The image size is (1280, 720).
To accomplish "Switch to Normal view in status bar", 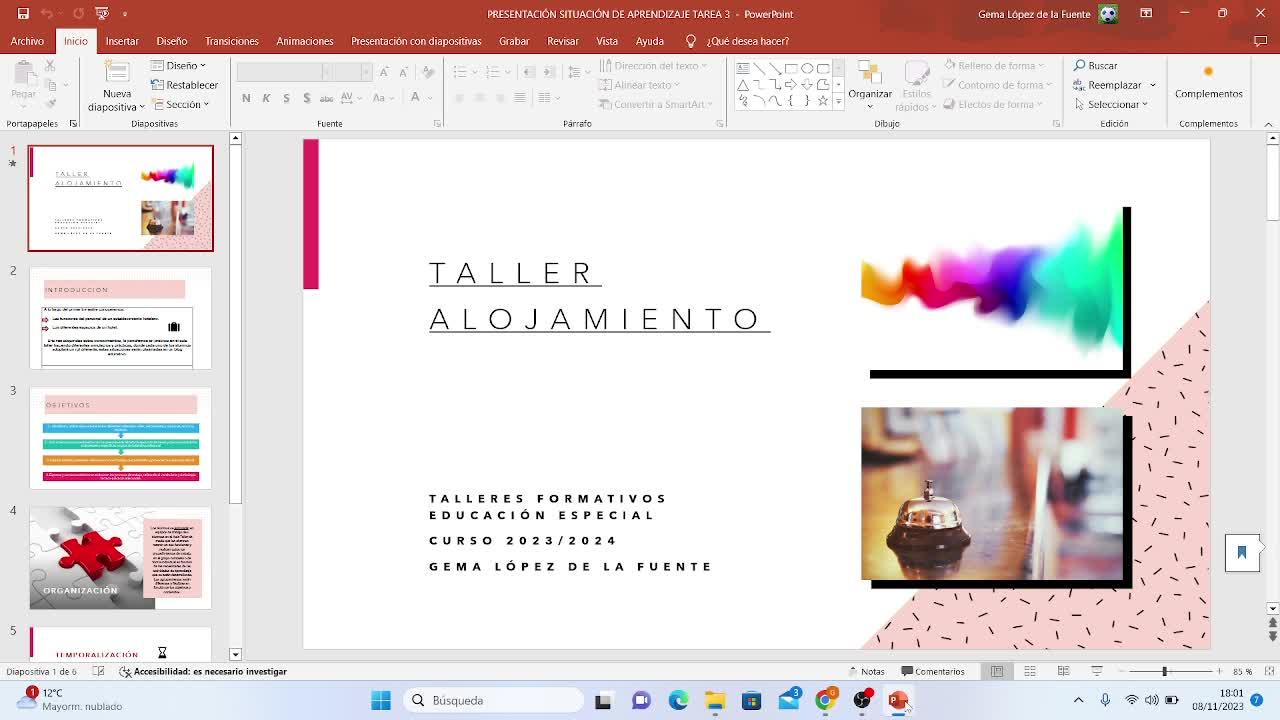I will click(997, 671).
